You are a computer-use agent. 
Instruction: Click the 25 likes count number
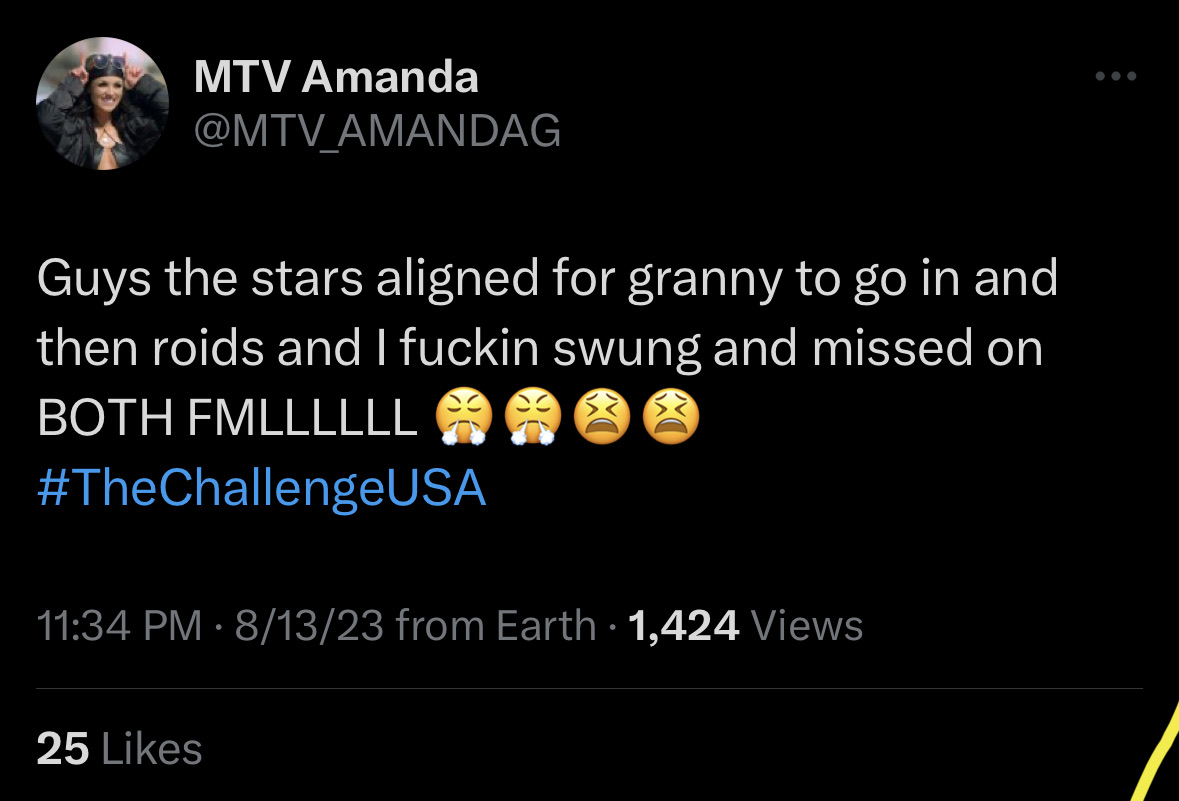[x=62, y=749]
